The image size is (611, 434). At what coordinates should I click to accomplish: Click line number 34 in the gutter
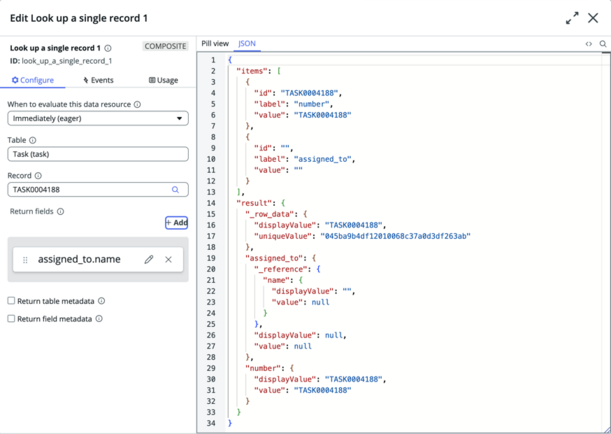point(211,423)
